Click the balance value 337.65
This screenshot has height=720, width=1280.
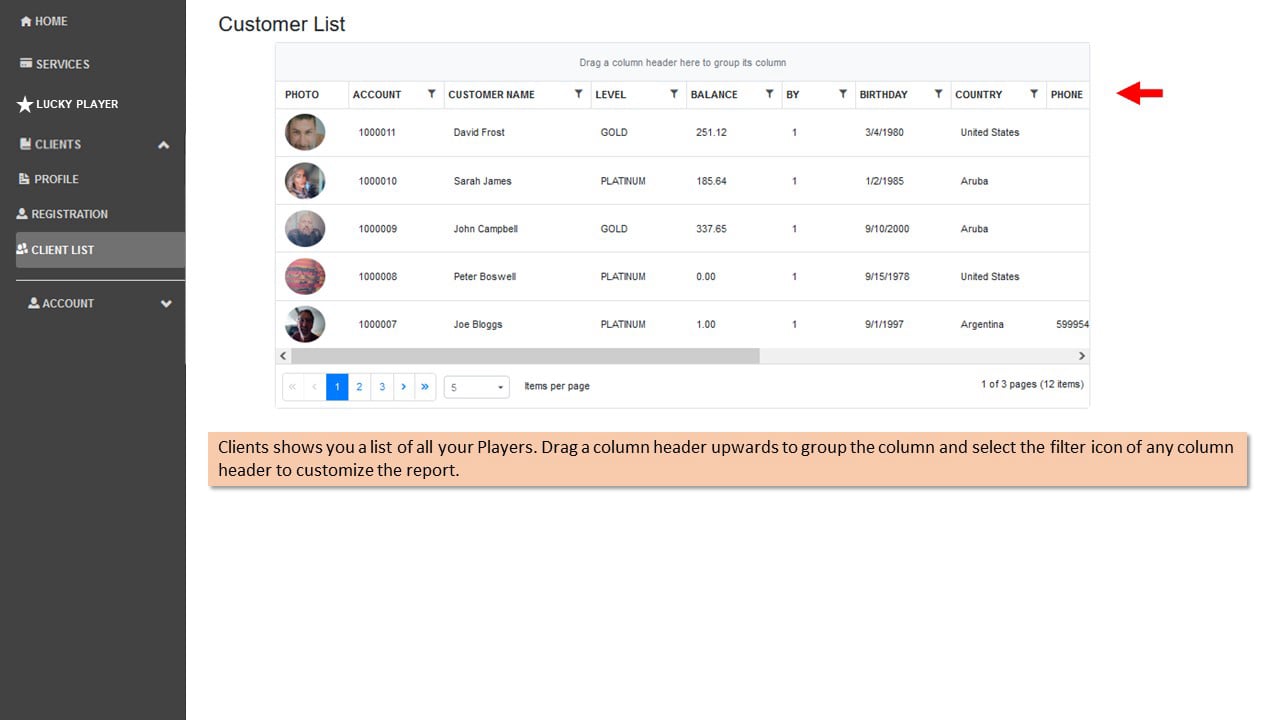(711, 229)
